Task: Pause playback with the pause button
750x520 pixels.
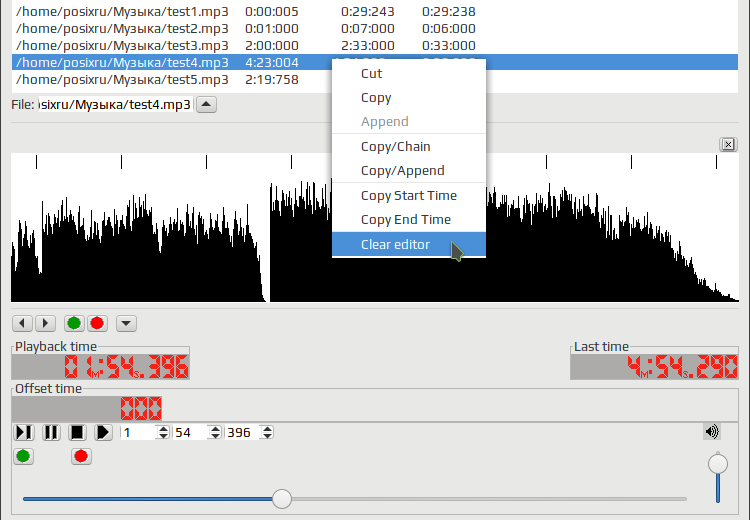Action: [51, 432]
